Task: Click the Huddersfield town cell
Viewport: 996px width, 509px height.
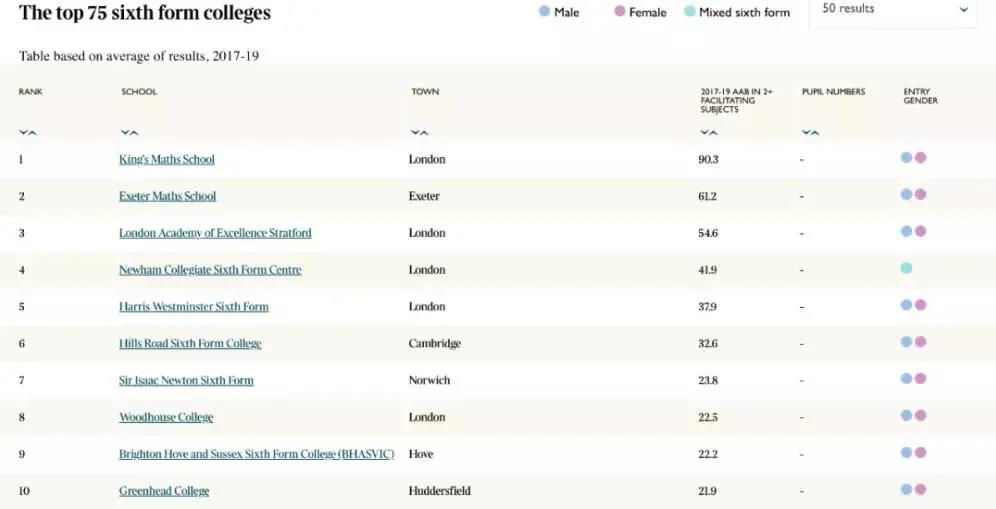Action: (440, 491)
